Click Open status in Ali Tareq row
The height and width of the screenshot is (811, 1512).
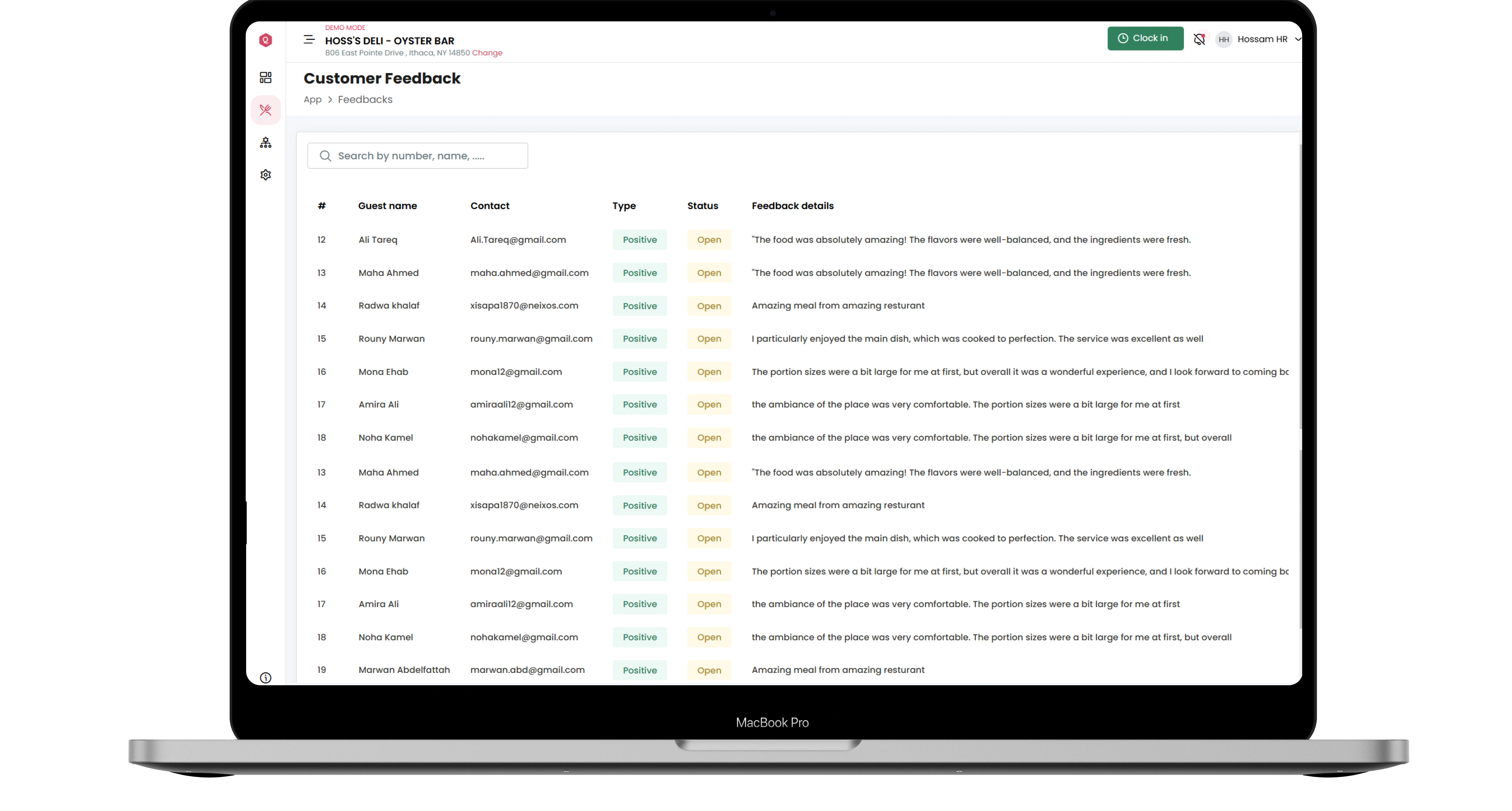pyautogui.click(x=709, y=239)
